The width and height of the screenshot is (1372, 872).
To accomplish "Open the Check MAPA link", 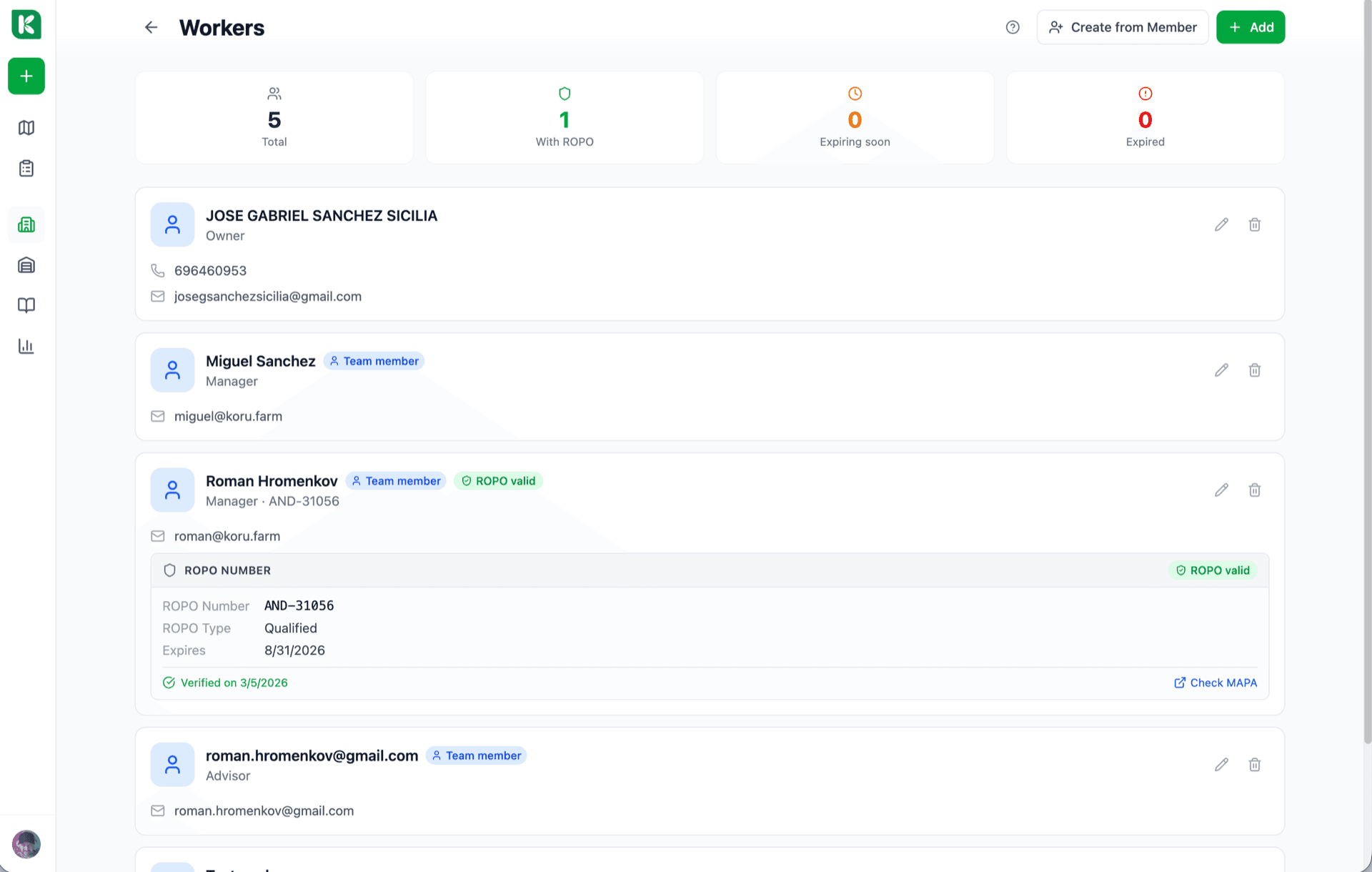I will tap(1215, 683).
